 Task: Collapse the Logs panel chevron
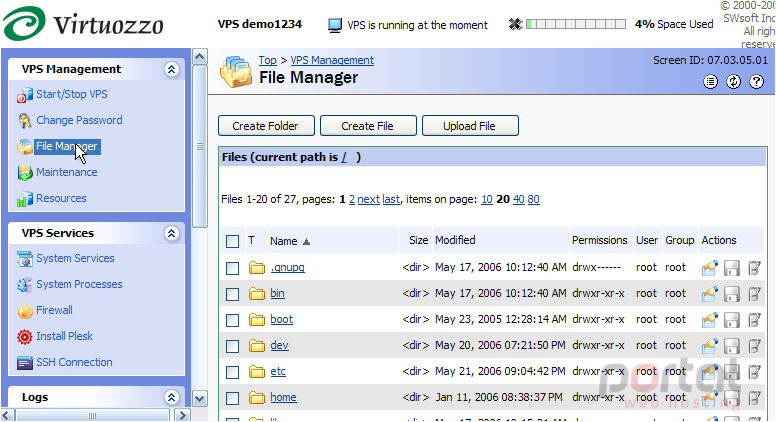[x=172, y=397]
